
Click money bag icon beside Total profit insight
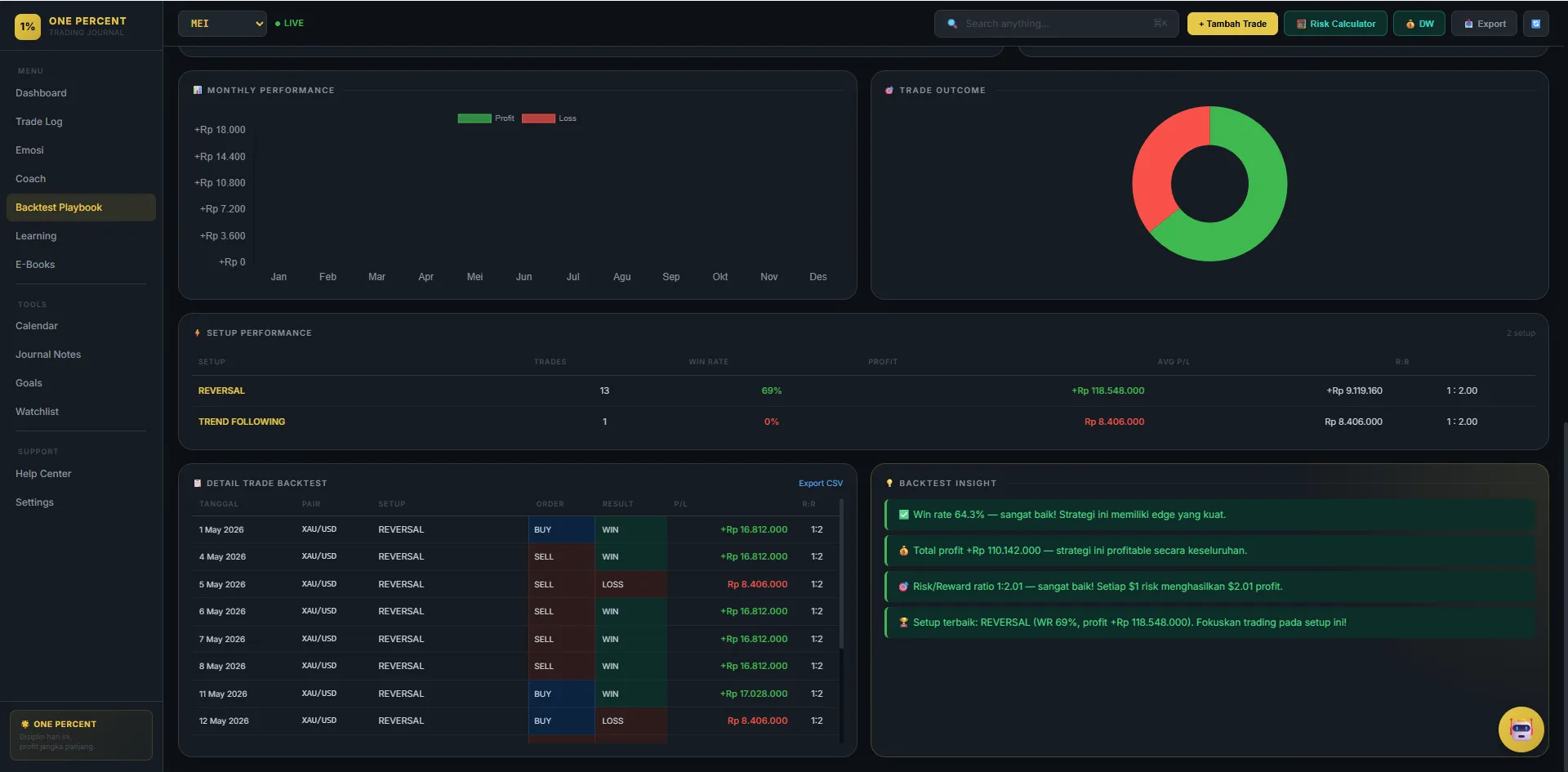coord(903,551)
